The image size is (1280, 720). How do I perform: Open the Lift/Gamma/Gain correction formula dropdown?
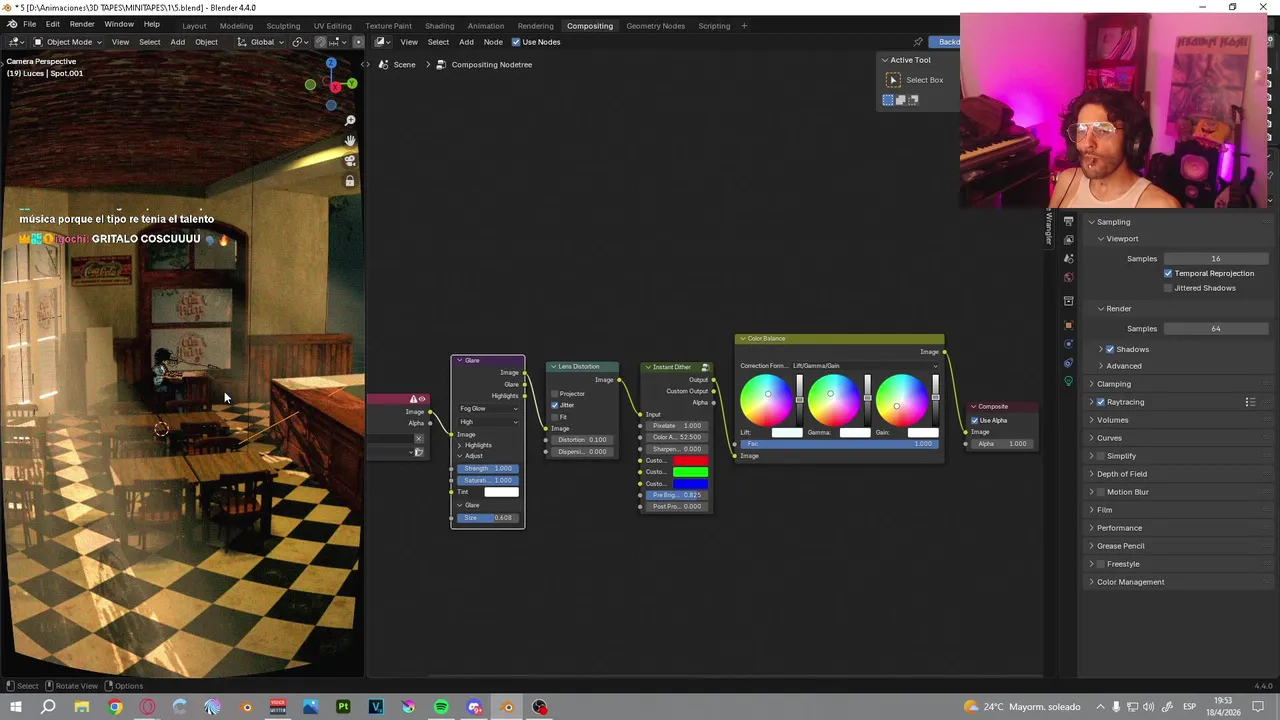[x=865, y=366]
